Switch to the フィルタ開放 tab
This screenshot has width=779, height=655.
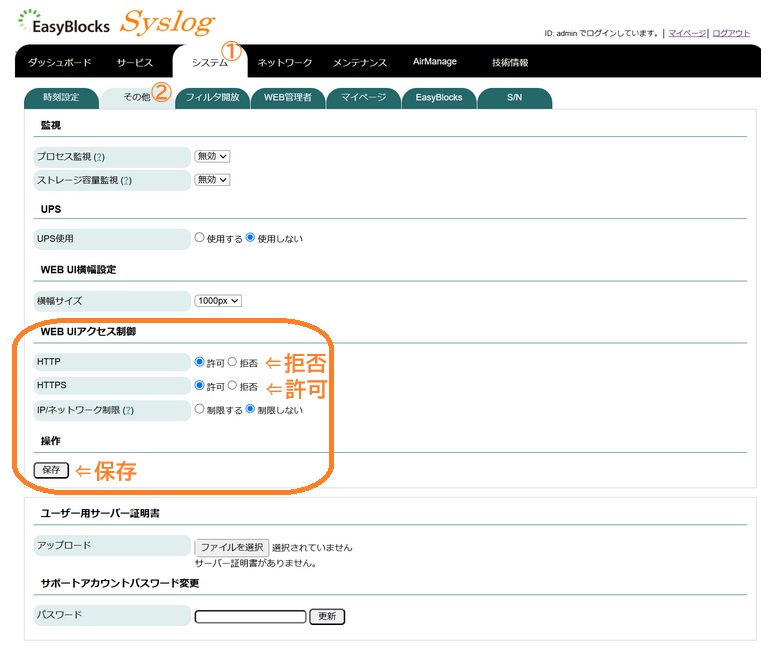coord(212,98)
